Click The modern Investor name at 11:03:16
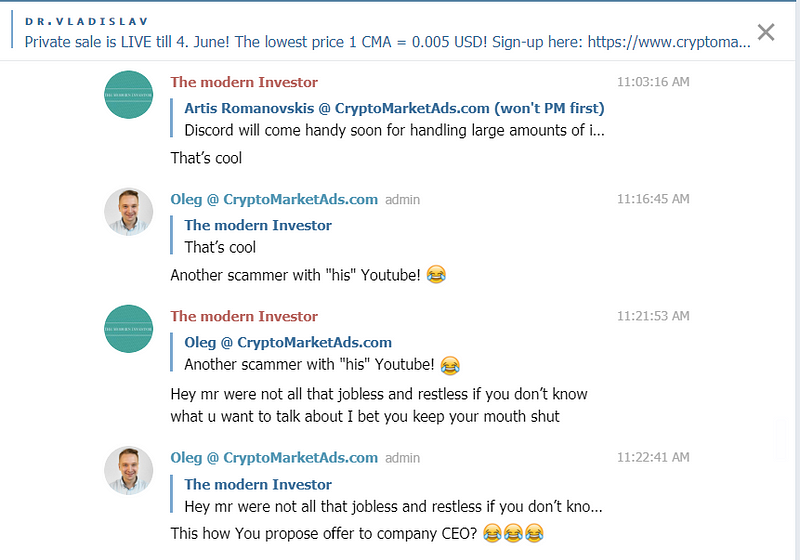The height and width of the screenshot is (560, 800). click(x=244, y=82)
